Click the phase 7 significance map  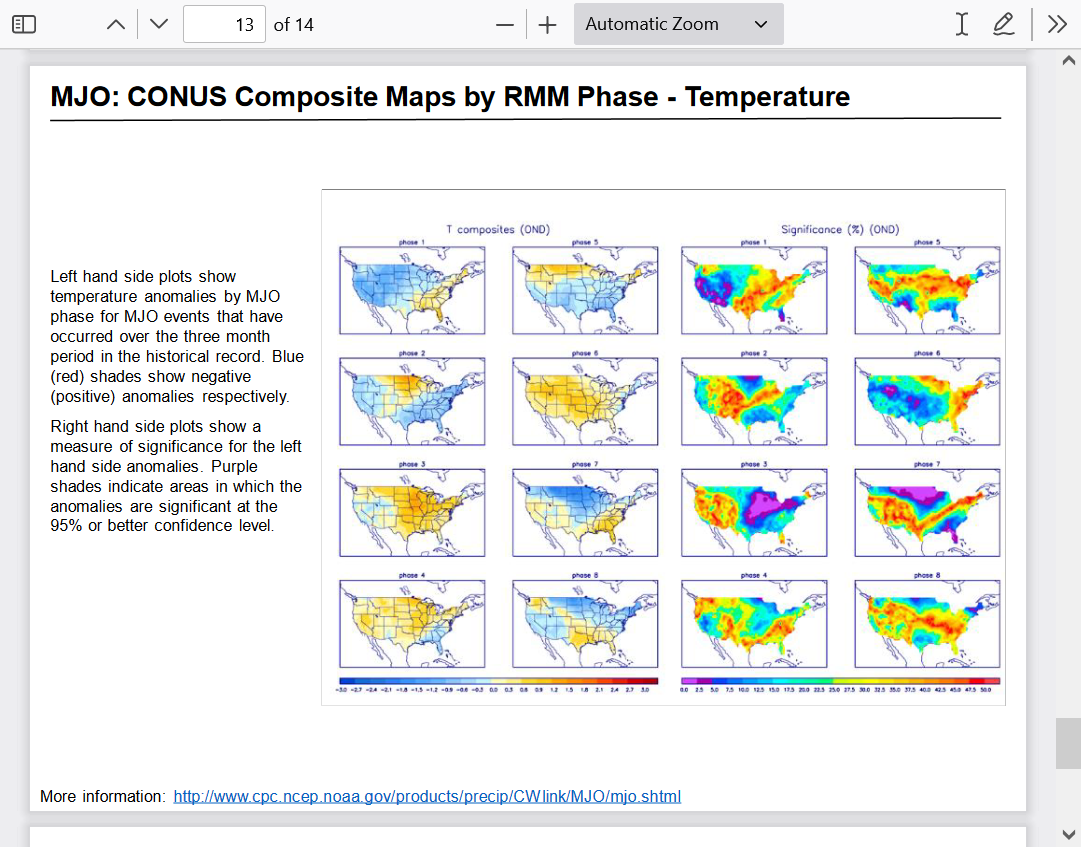point(927,513)
